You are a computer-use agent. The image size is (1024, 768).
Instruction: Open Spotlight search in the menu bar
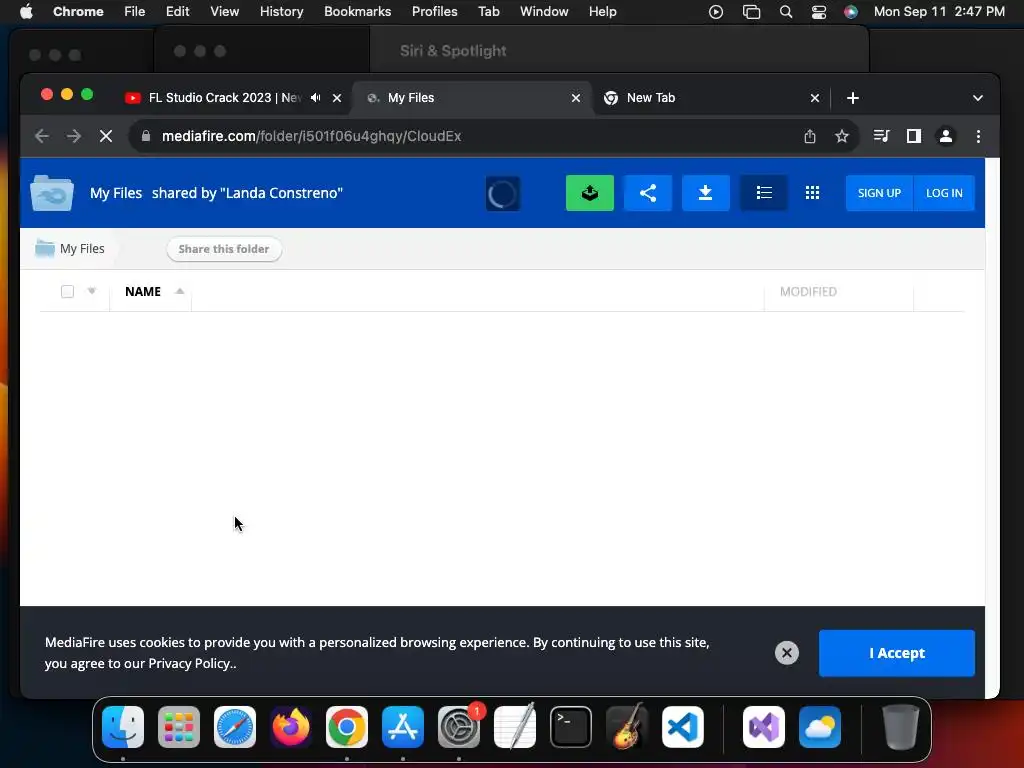[786, 12]
